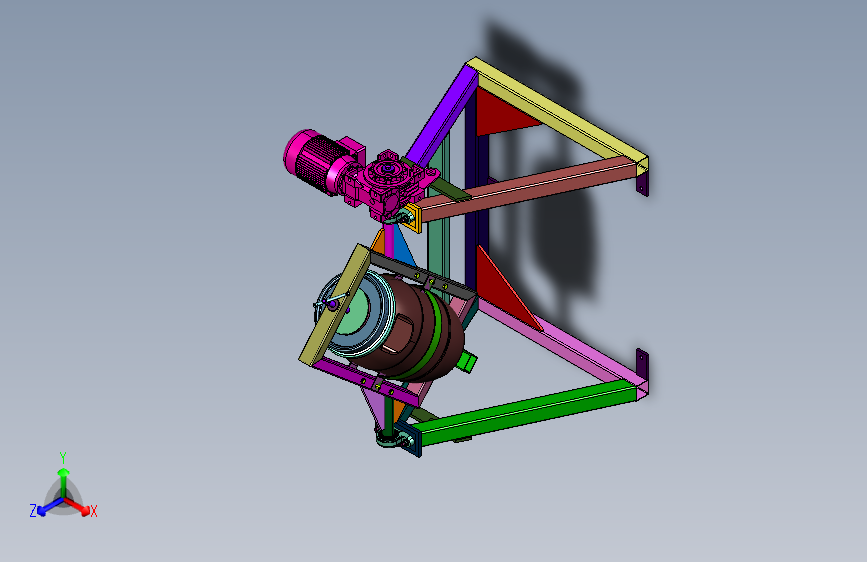Click the red X axis of the triad
The image size is (867, 562).
click(77, 506)
